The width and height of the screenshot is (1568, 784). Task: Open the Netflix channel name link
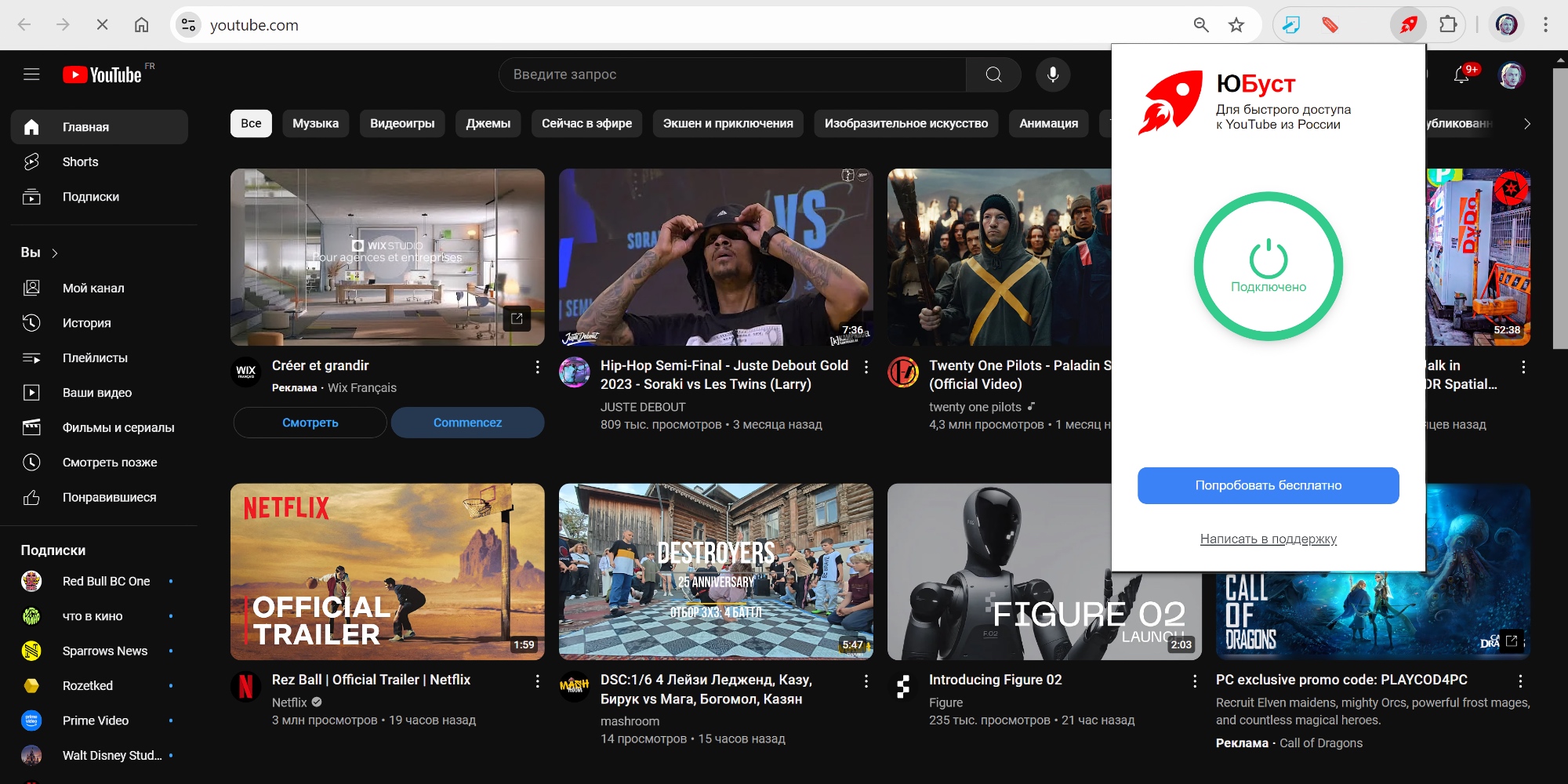coord(289,702)
